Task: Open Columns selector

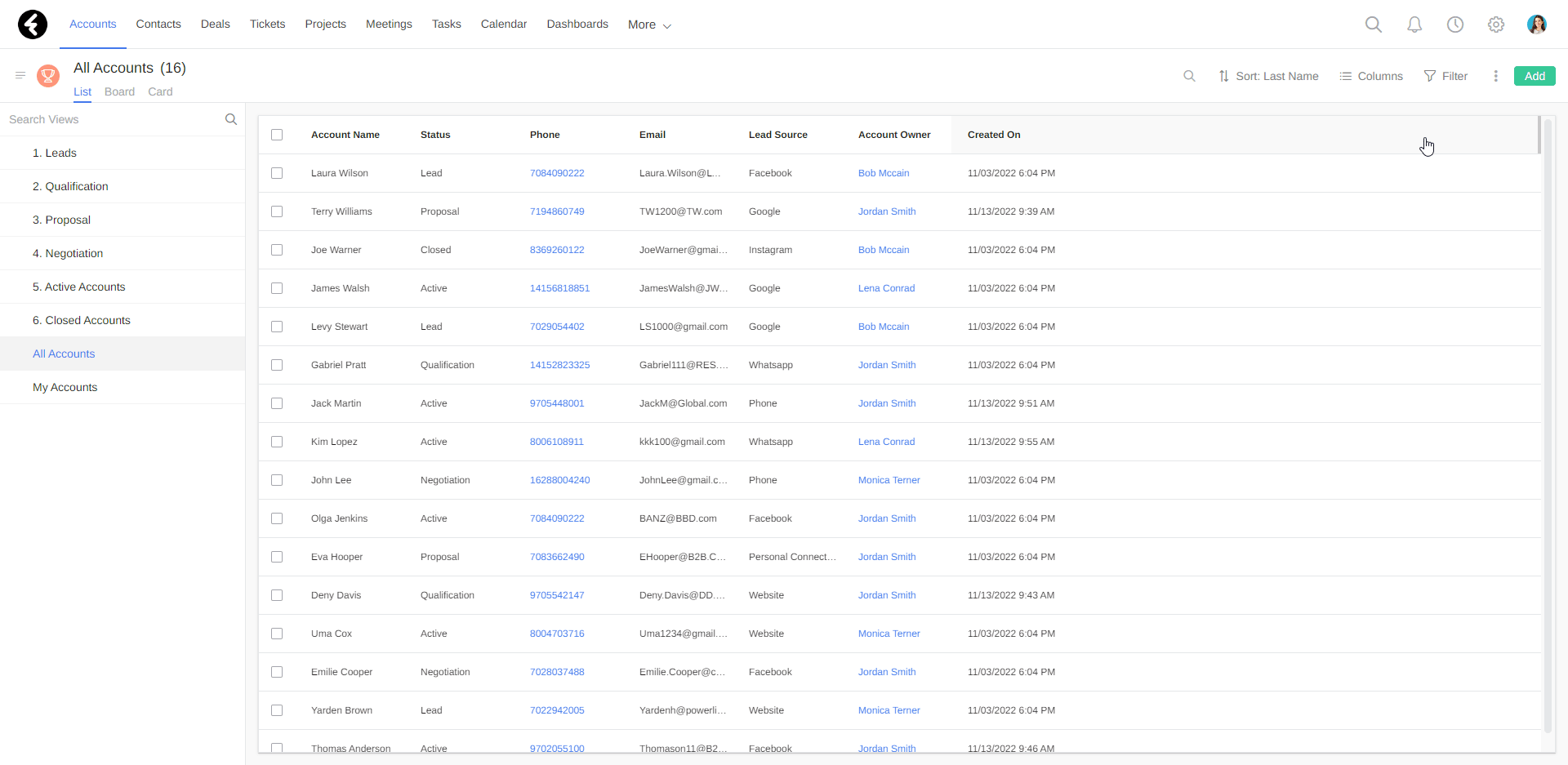Action: 1371,76
